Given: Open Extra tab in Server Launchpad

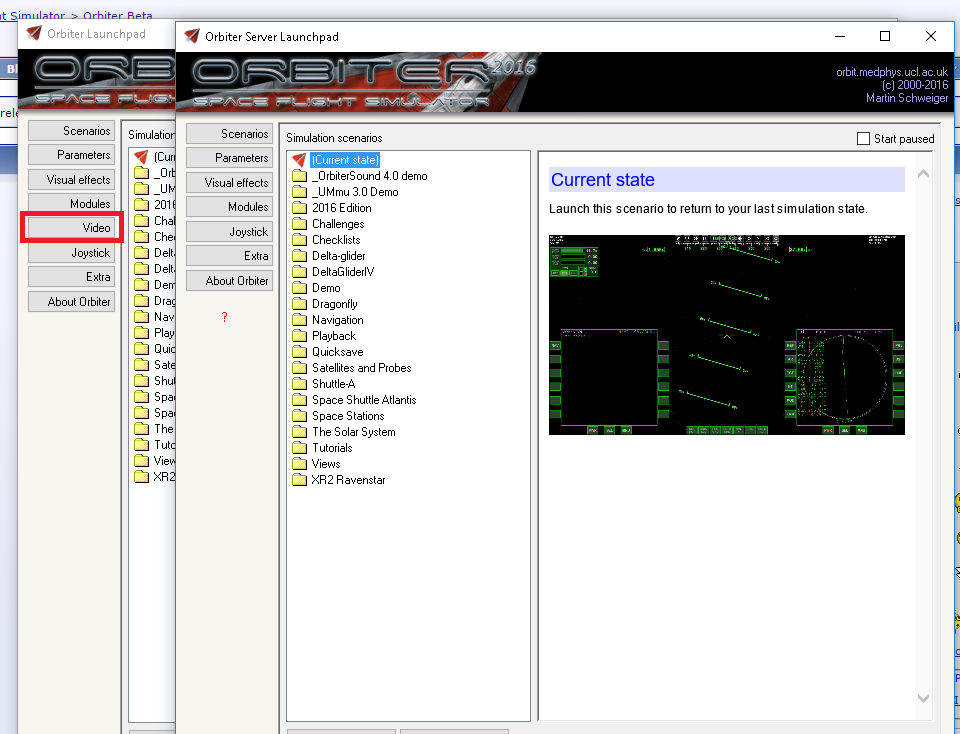Looking at the screenshot, I should pos(230,256).
